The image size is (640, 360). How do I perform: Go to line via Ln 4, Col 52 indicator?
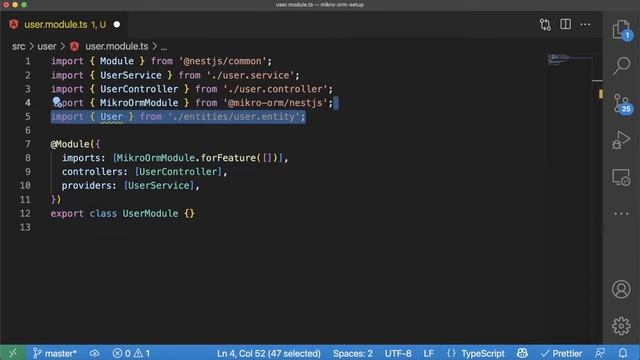[269, 353]
